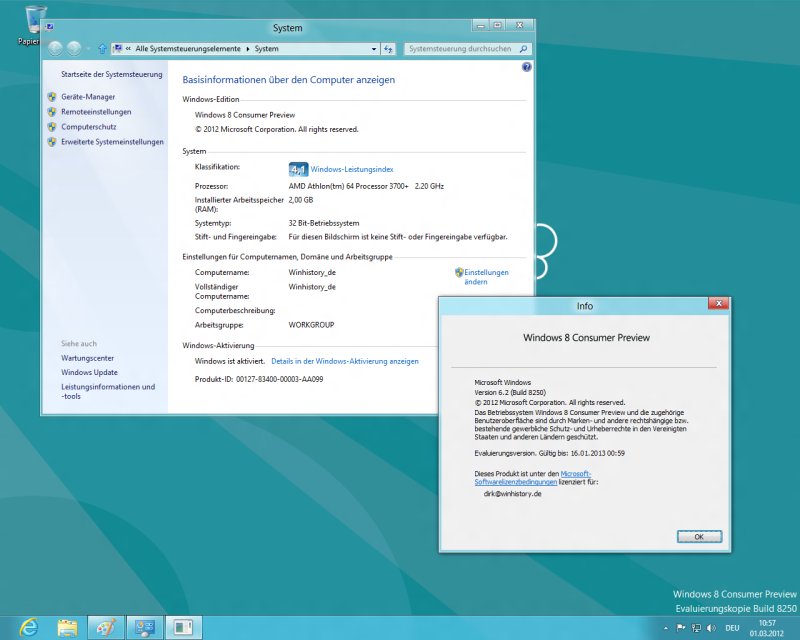Click OK in the Info dialog

(699, 537)
